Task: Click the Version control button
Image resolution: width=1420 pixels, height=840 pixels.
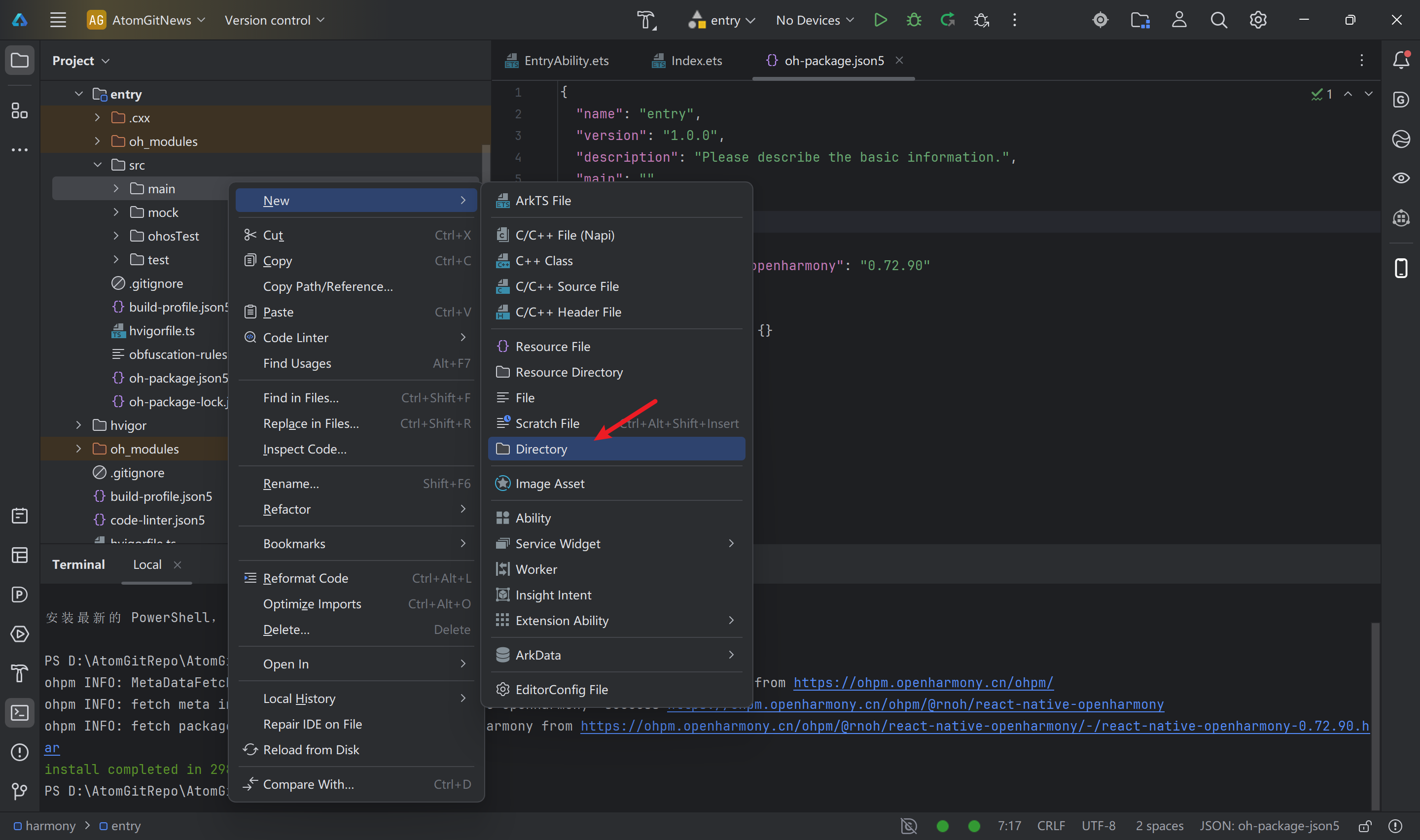Action: (x=275, y=20)
